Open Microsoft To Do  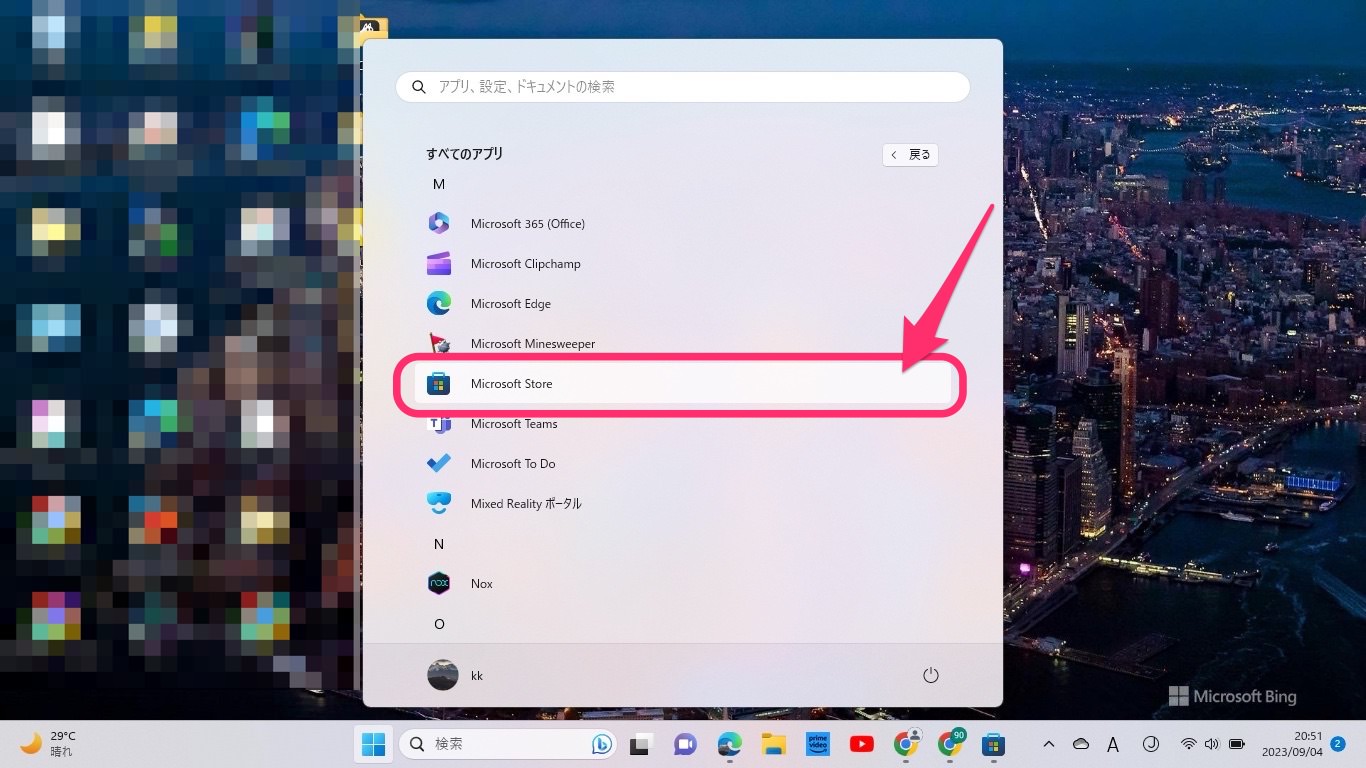coord(682,464)
